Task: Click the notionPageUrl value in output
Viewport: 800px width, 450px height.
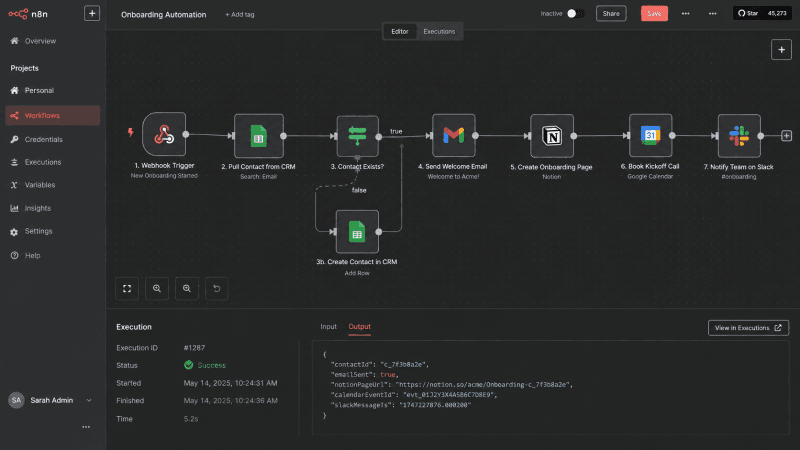Action: [484, 385]
